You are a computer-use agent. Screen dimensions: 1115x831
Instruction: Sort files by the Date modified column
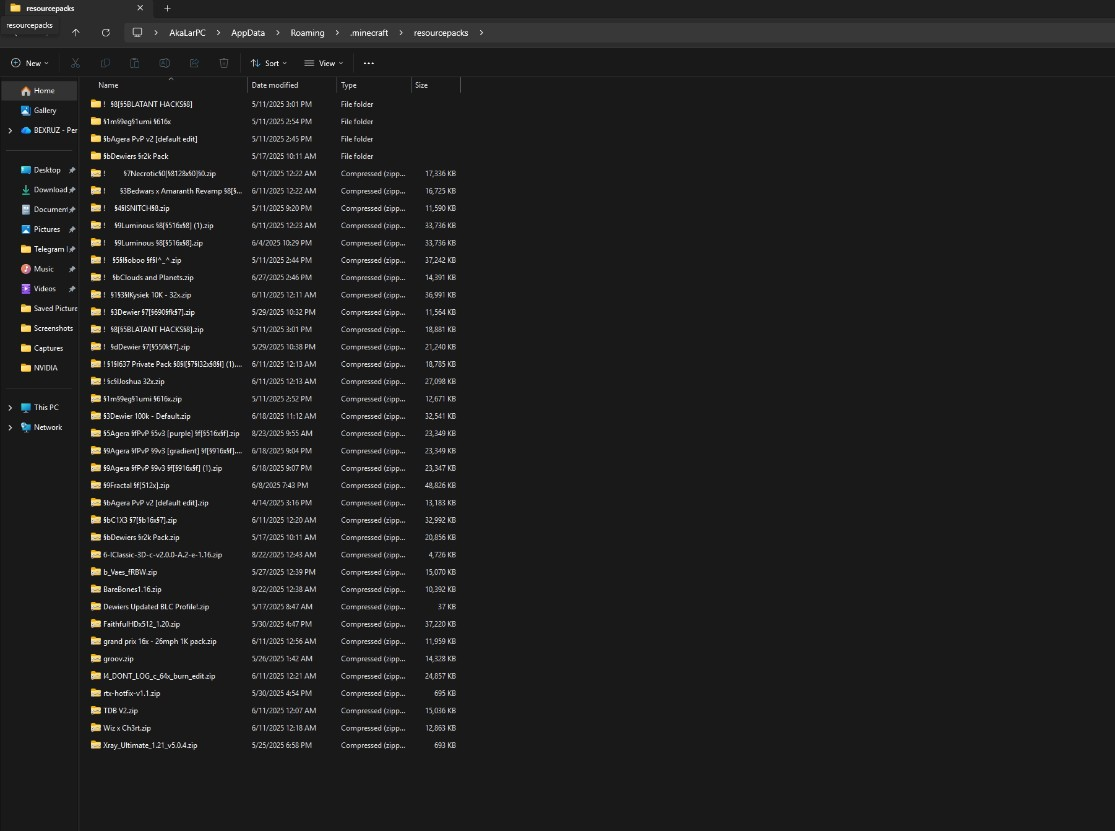coord(275,85)
